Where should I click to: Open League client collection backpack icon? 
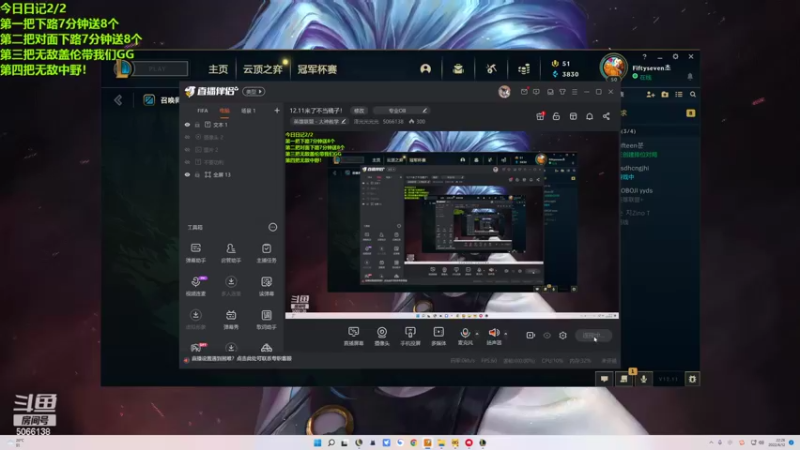tap(458, 69)
